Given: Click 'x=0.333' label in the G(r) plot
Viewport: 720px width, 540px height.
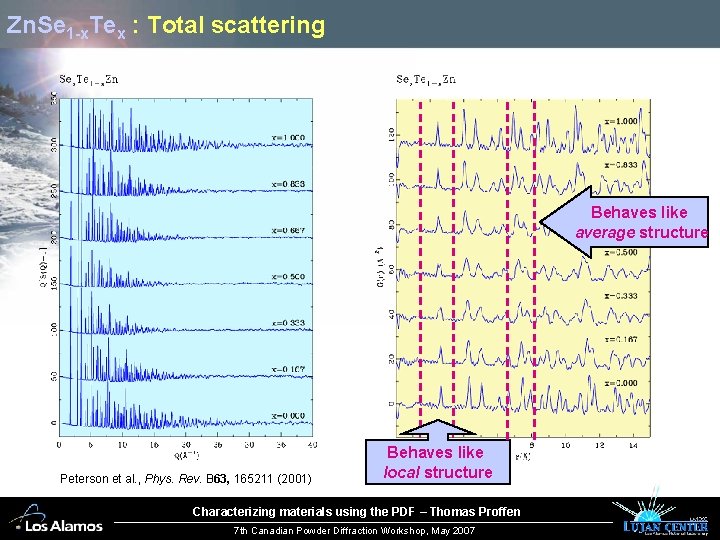Looking at the screenshot, I should coord(621,296).
